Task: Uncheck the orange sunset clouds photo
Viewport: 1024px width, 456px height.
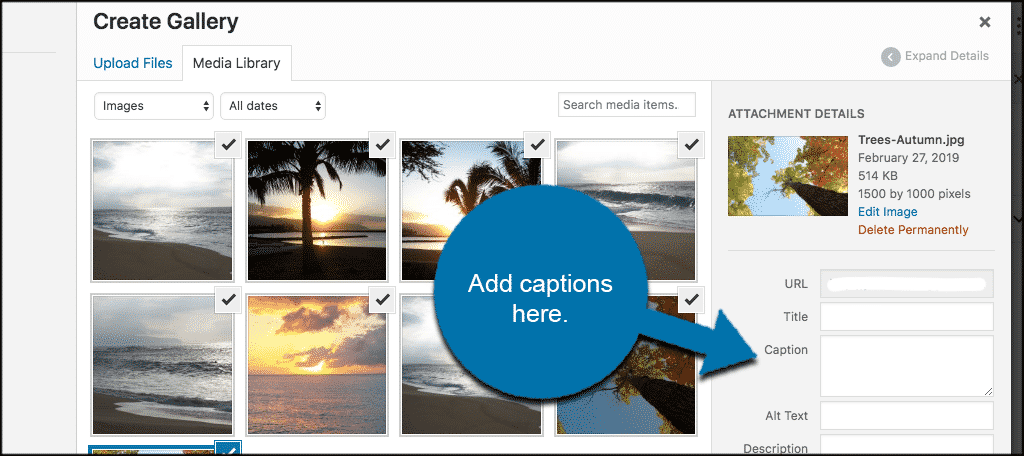Action: click(383, 299)
